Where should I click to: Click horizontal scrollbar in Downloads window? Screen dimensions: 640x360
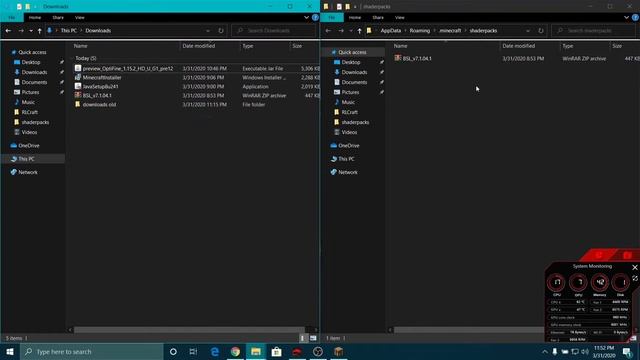coord(189,329)
